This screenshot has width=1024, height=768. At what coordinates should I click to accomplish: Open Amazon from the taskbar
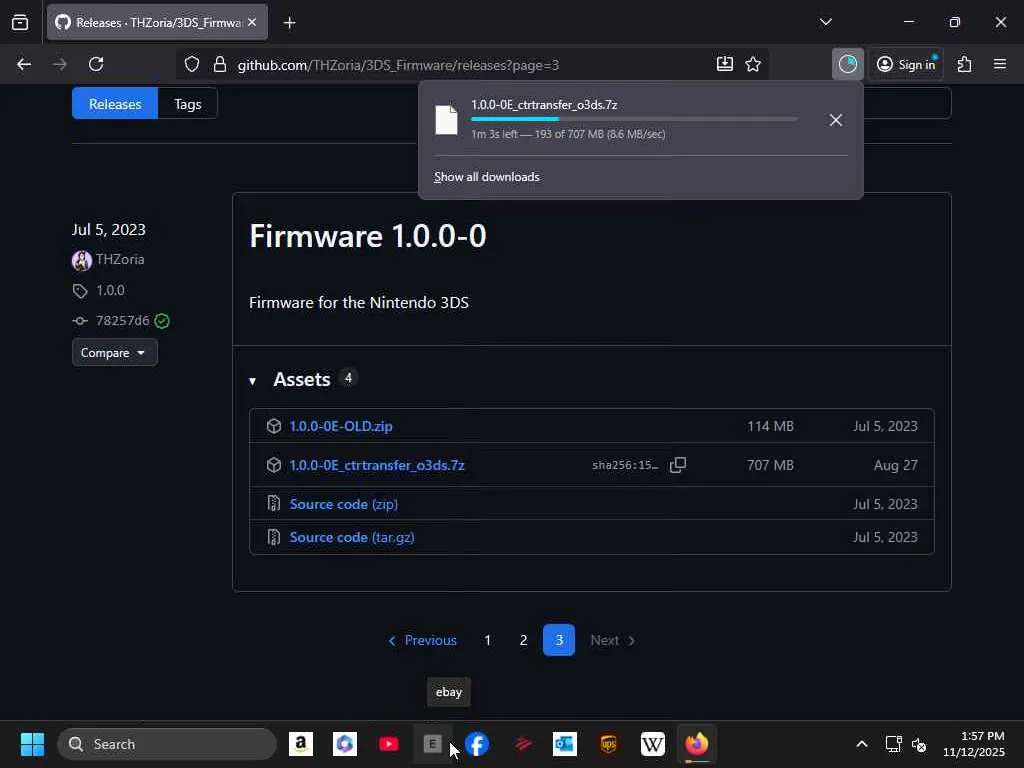coord(301,744)
